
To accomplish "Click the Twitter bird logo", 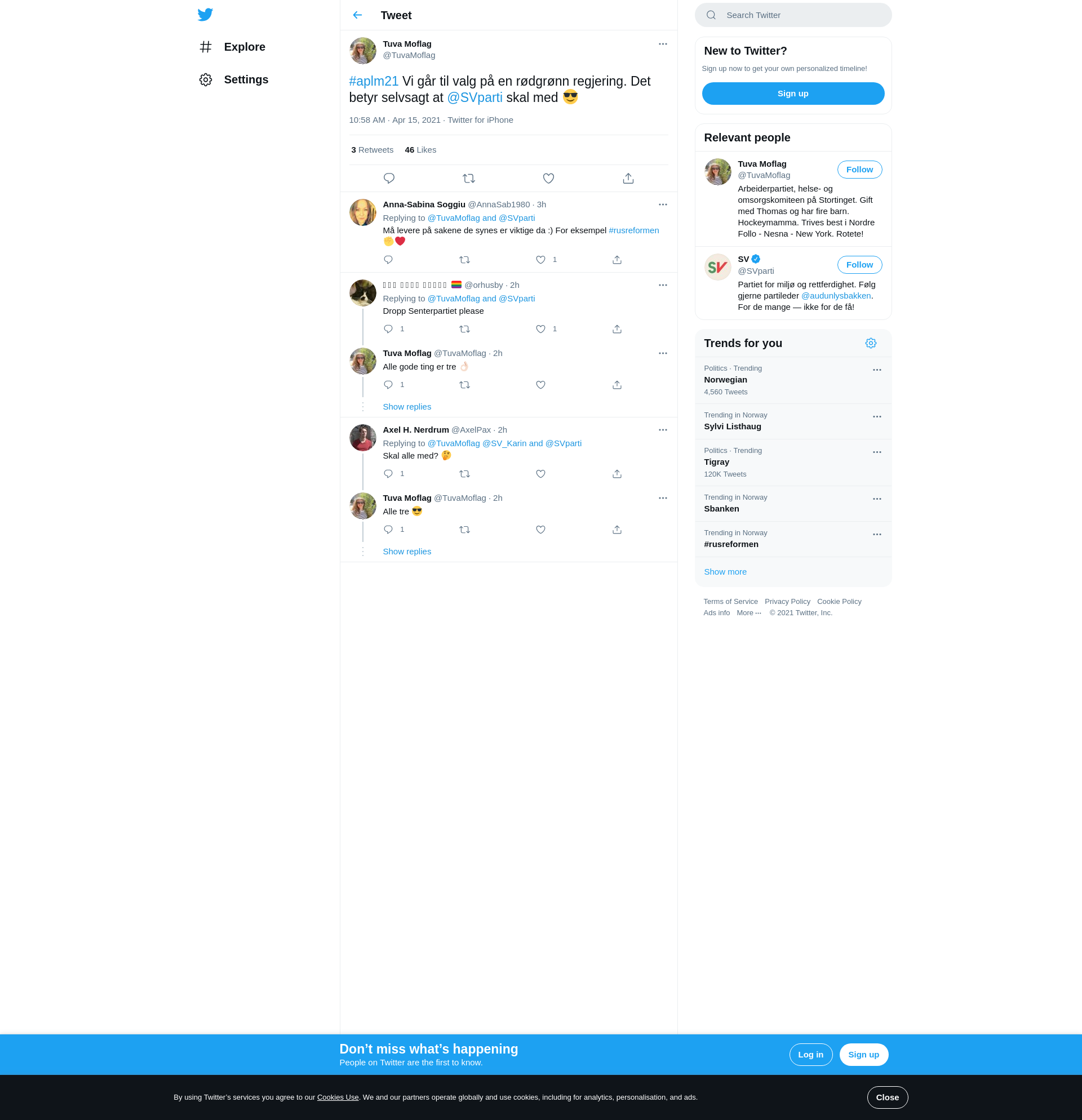I will tap(205, 14).
